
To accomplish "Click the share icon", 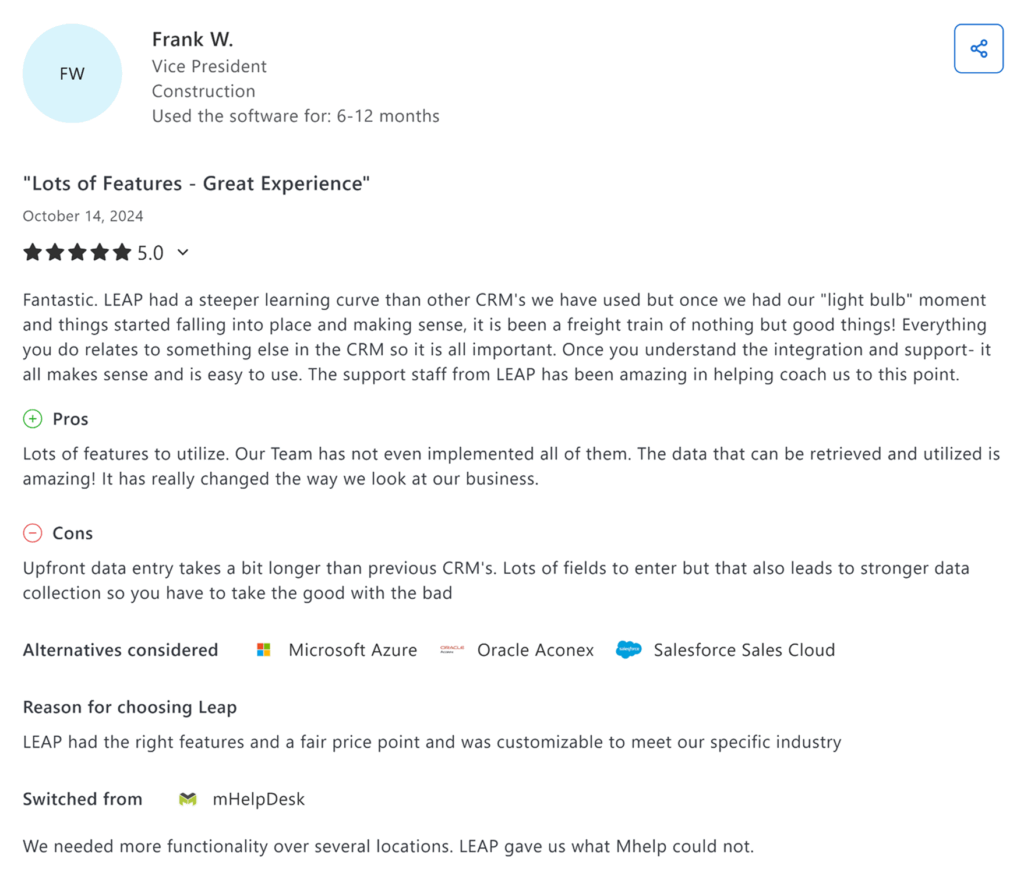I will pyautogui.click(x=978, y=48).
